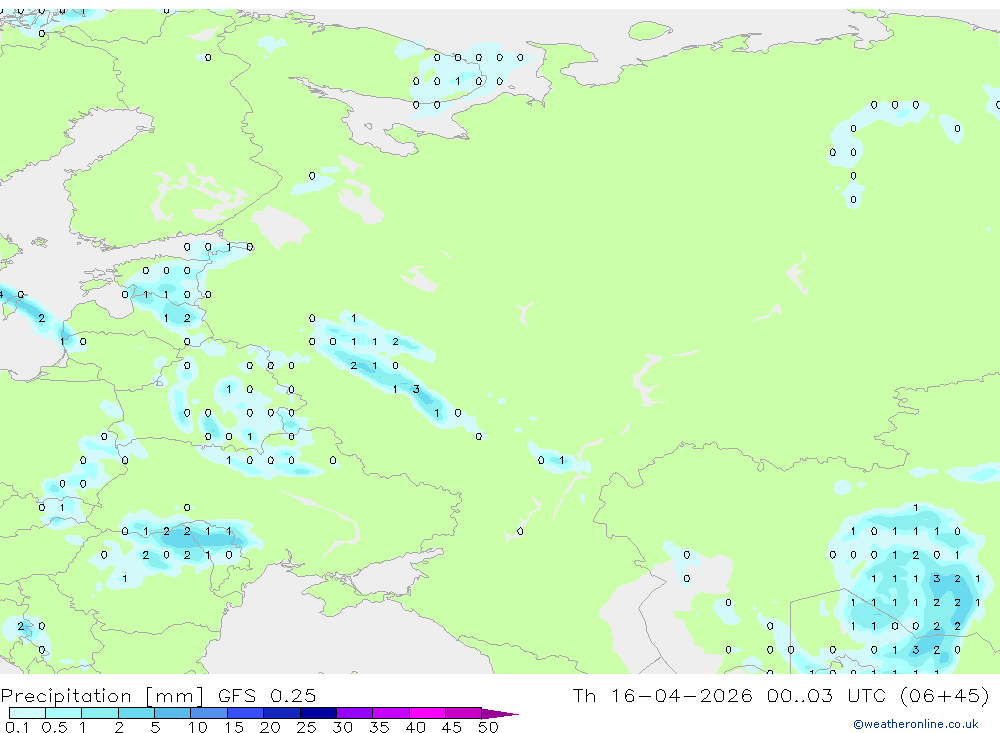Click the '00..03 UTC' time range text
Viewport: 1000px width, 733px height.
826,695
